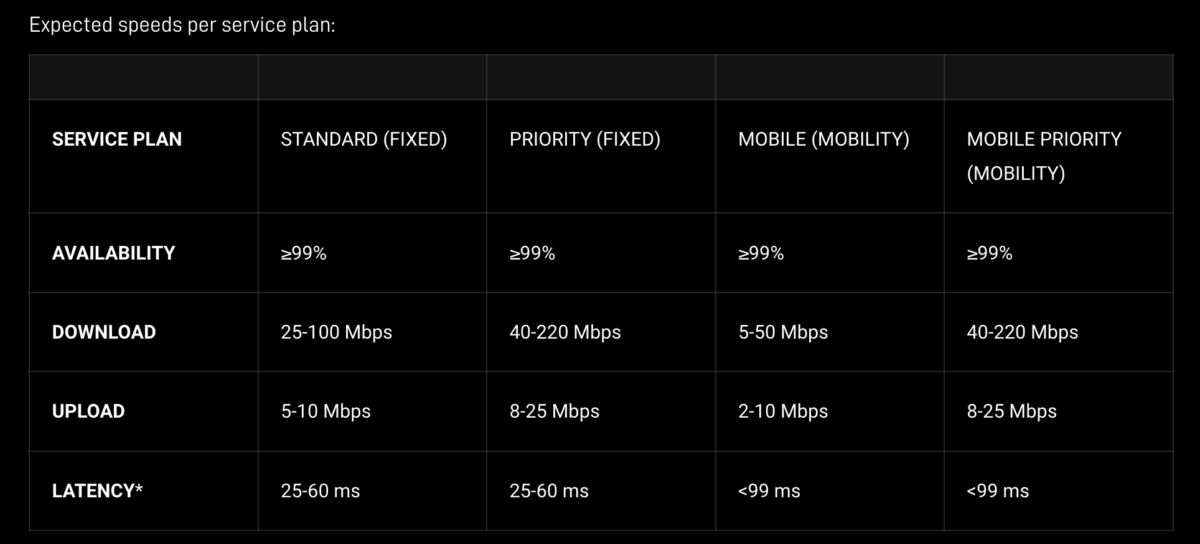Image resolution: width=1200 pixels, height=544 pixels.
Task: Select the SERVICE PLAN row header
Action: tap(117, 139)
